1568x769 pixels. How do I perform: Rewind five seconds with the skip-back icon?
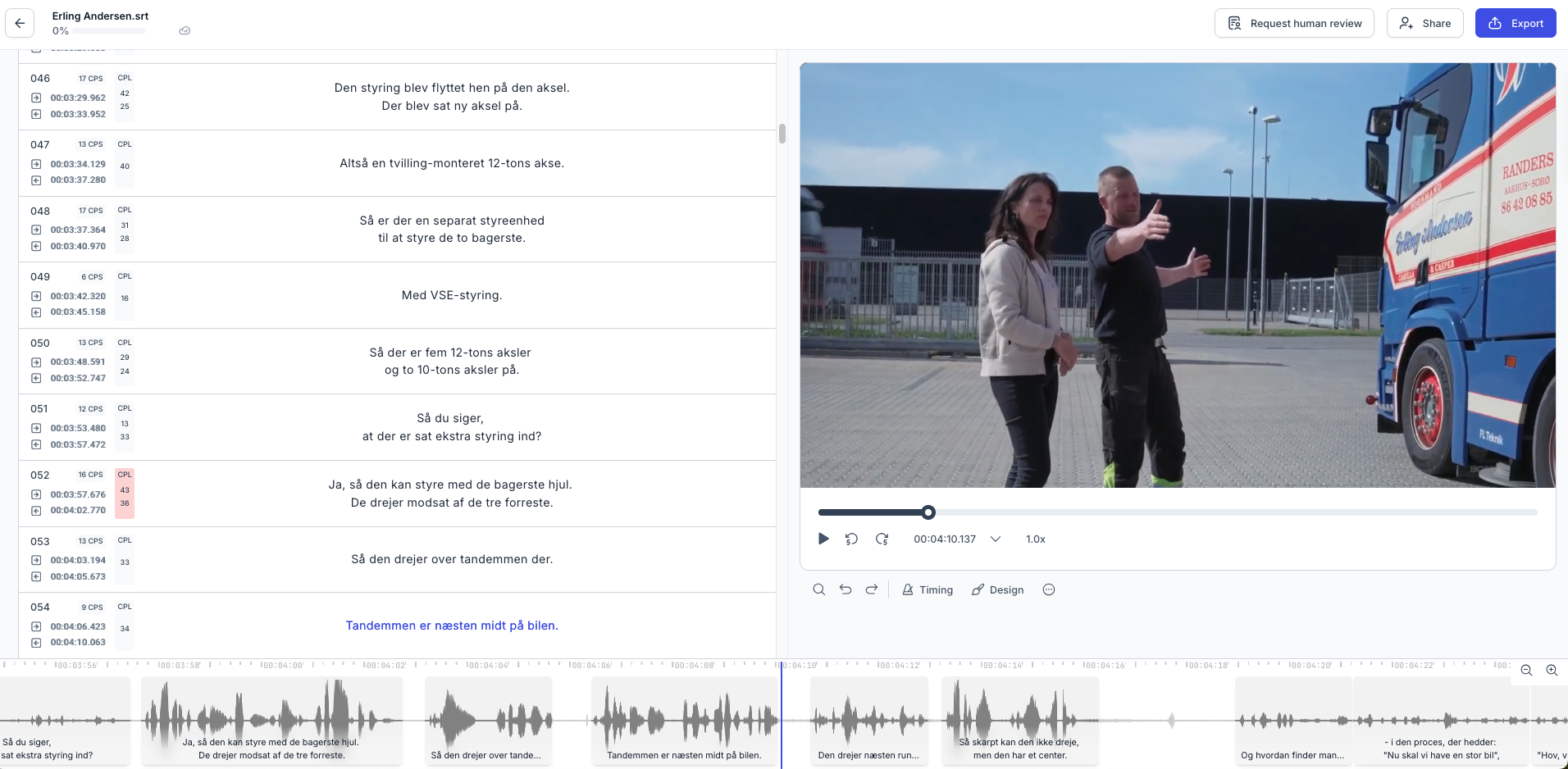851,539
